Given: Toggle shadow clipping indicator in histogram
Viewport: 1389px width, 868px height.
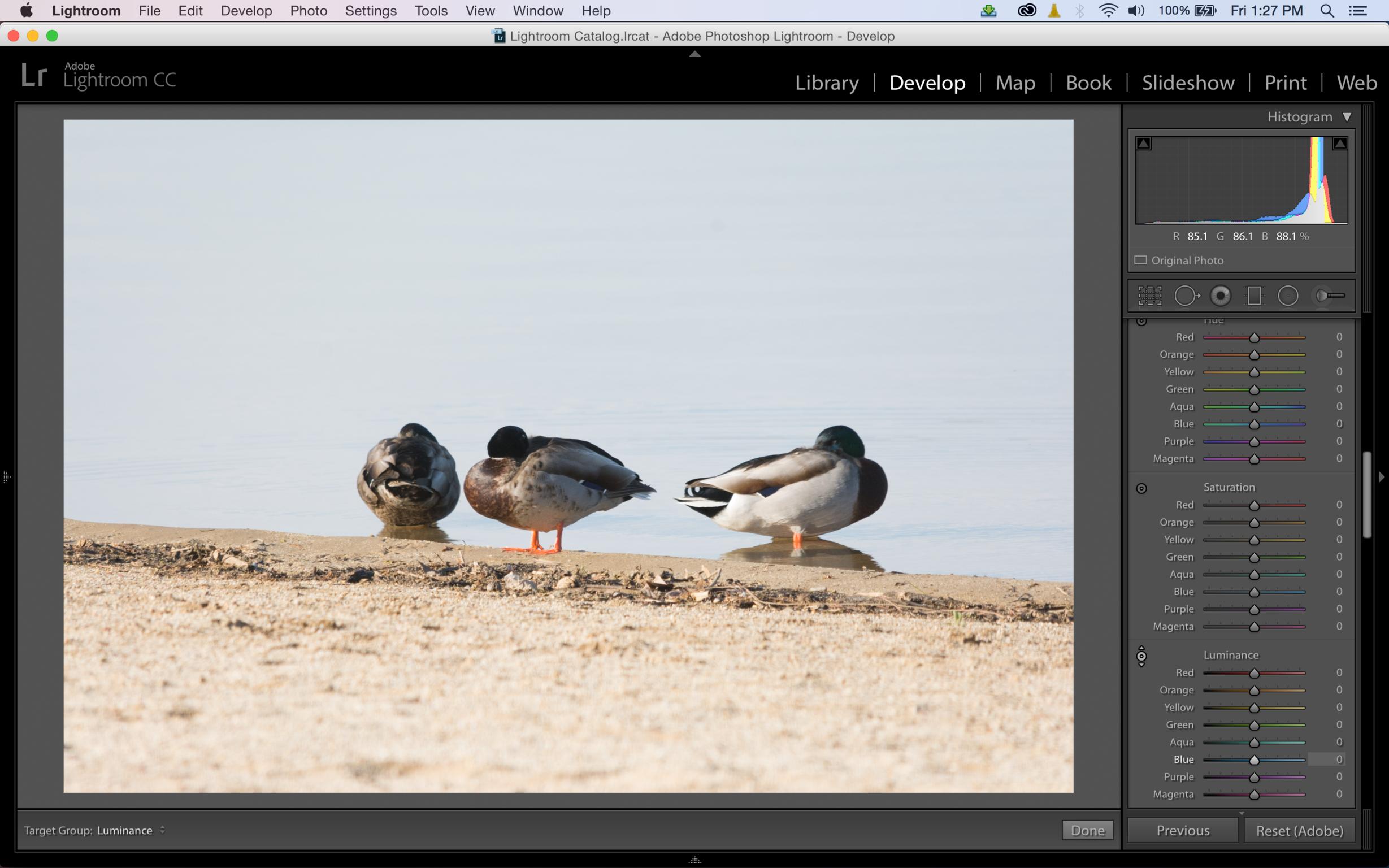Looking at the screenshot, I should pyautogui.click(x=1144, y=144).
